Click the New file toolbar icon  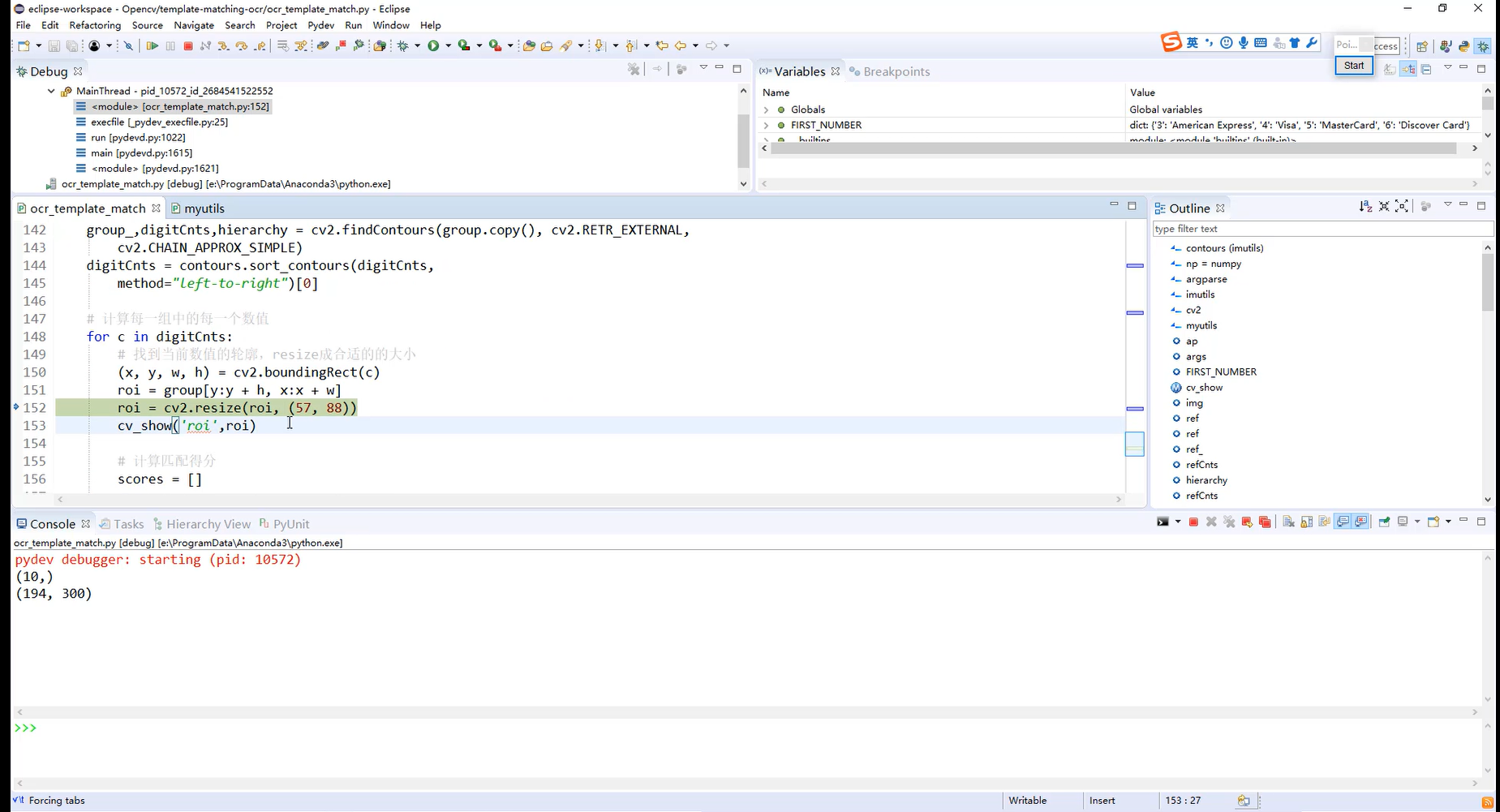click(24, 45)
